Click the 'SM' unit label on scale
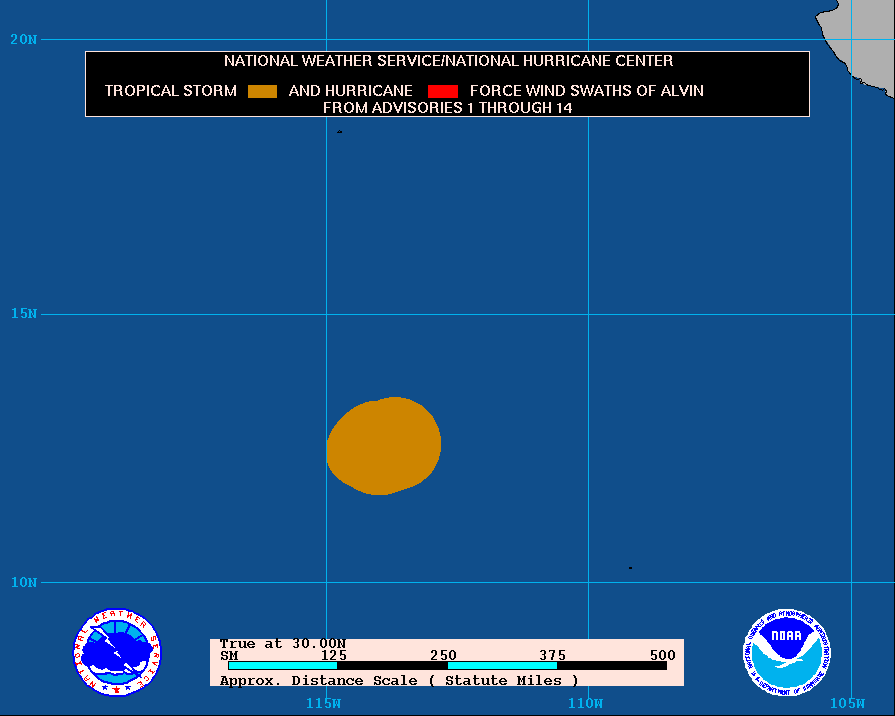Screen dimensions: 895x716 tap(229, 655)
